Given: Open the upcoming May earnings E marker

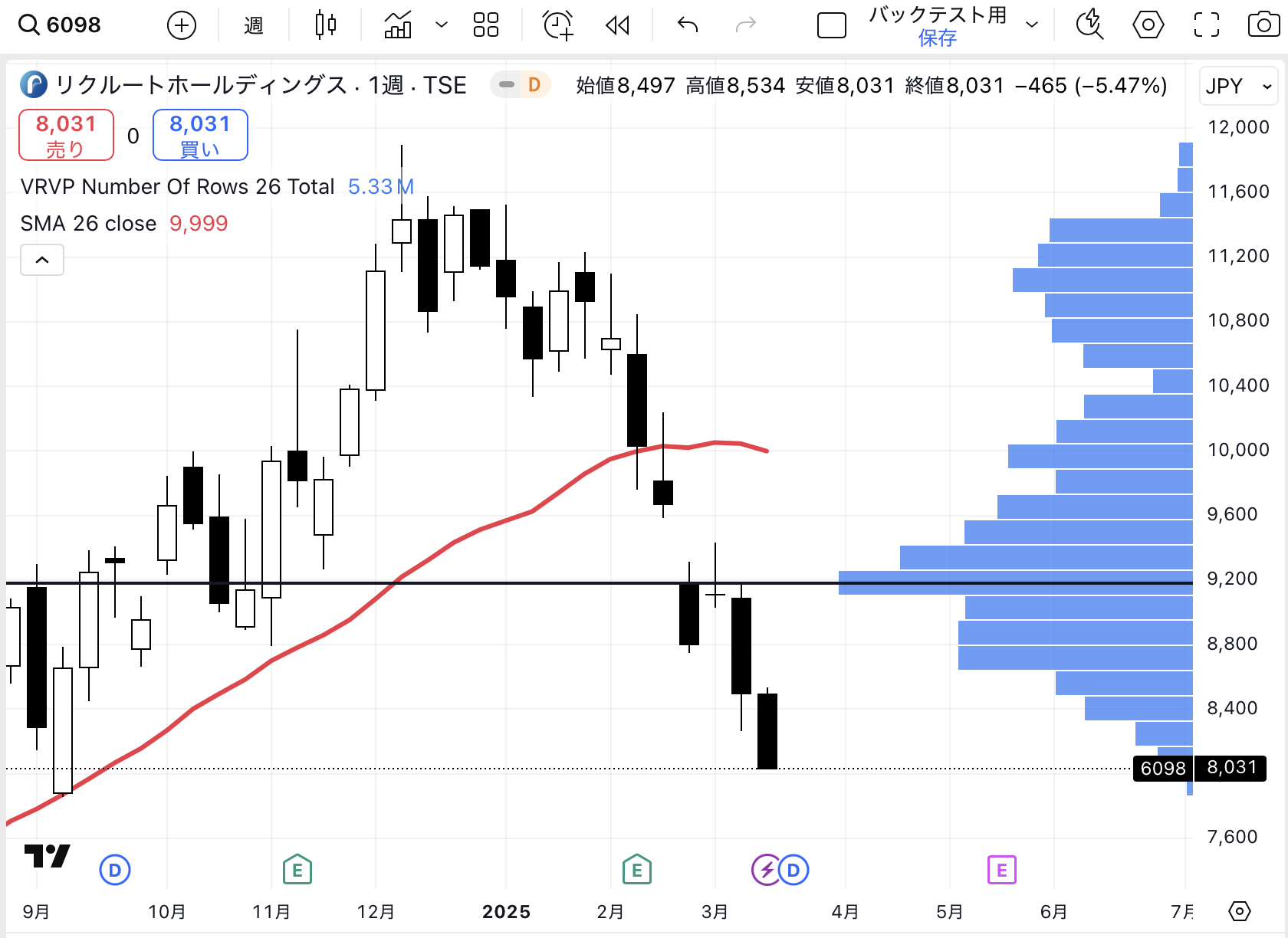Looking at the screenshot, I should point(1002,870).
